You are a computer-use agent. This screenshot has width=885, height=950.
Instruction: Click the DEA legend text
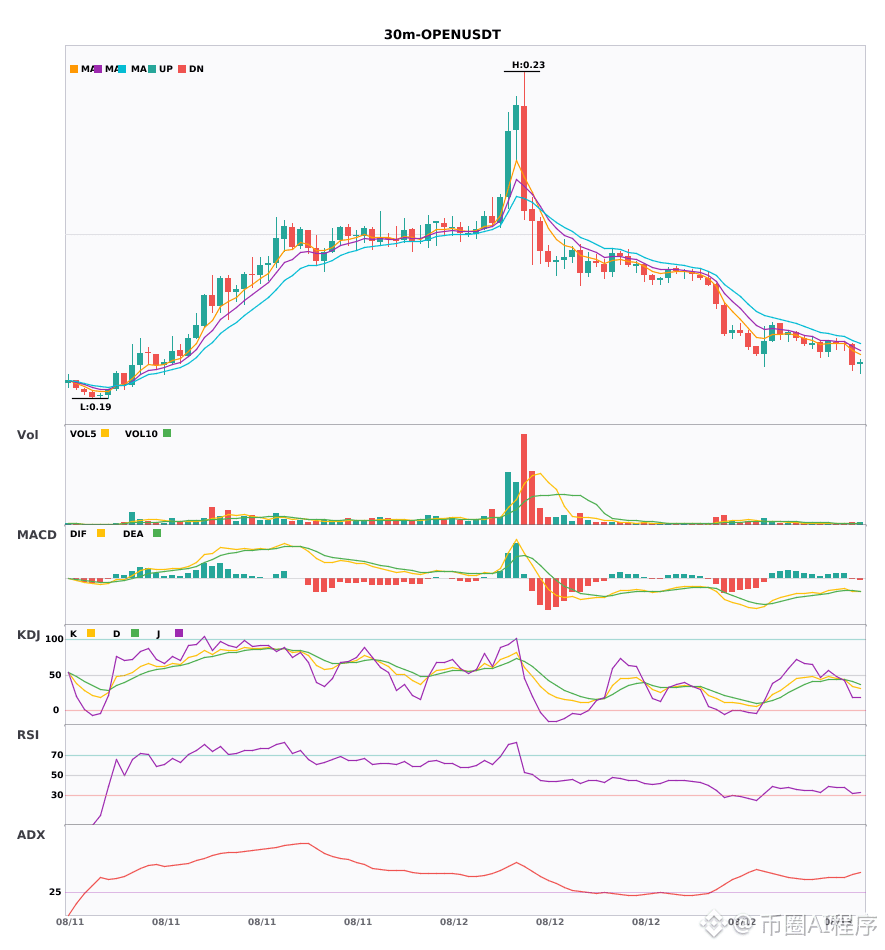point(133,534)
